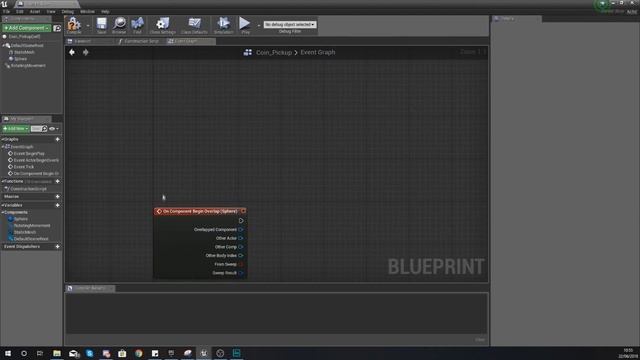Viewport: 640px width, 360px height.
Task: Open the Add New dropdown in My Blueprint
Action: pos(16,129)
